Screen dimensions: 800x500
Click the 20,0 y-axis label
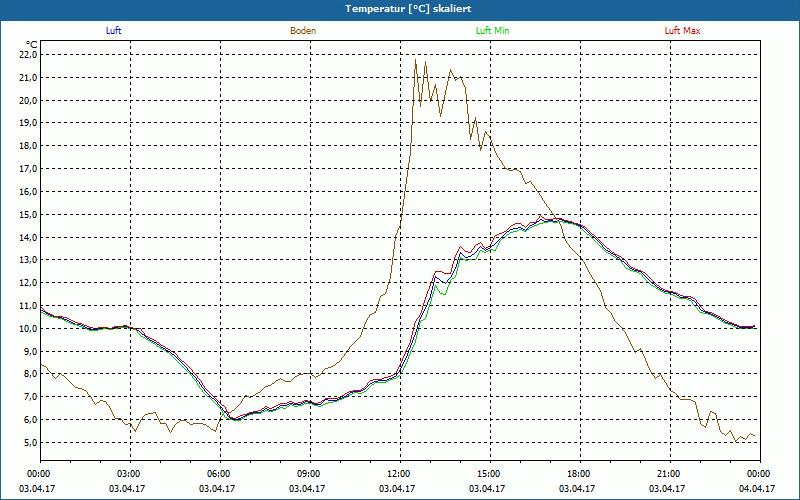click(29, 101)
